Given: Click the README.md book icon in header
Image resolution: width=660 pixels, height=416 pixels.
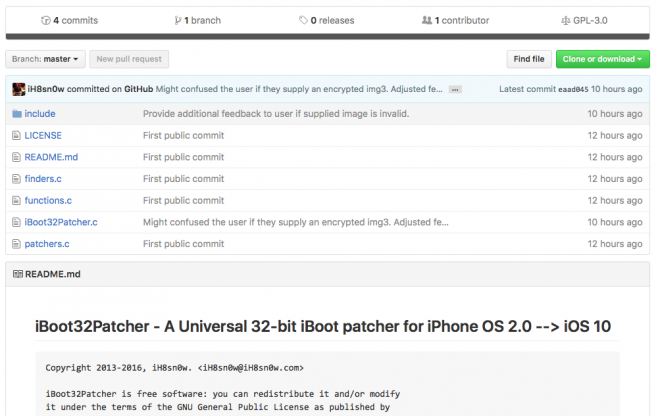Looking at the screenshot, I should 18,274.
